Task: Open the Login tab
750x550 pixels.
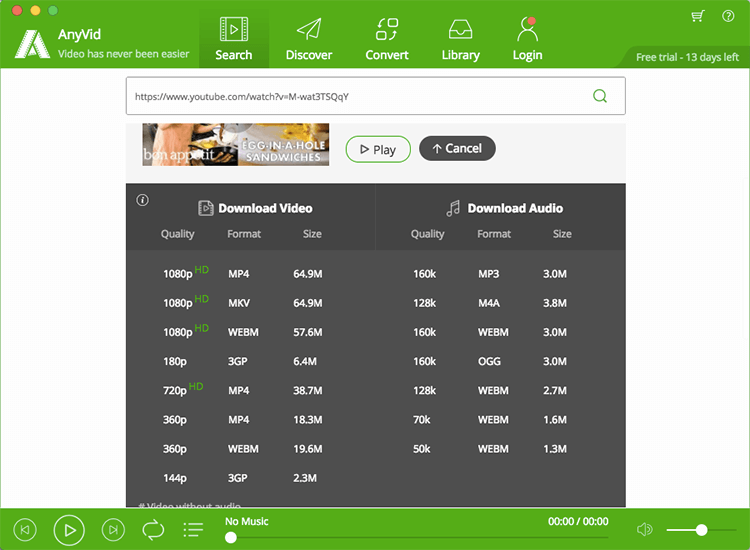Action: 527,39
